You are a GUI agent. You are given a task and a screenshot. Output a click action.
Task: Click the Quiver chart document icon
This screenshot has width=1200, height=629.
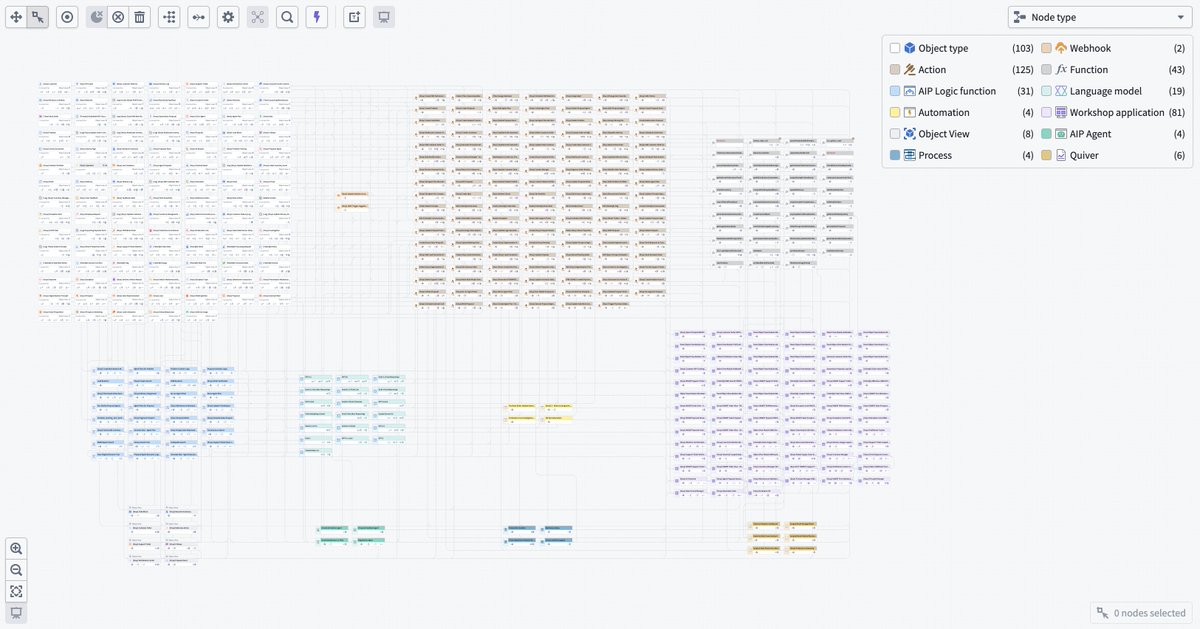coord(1061,155)
